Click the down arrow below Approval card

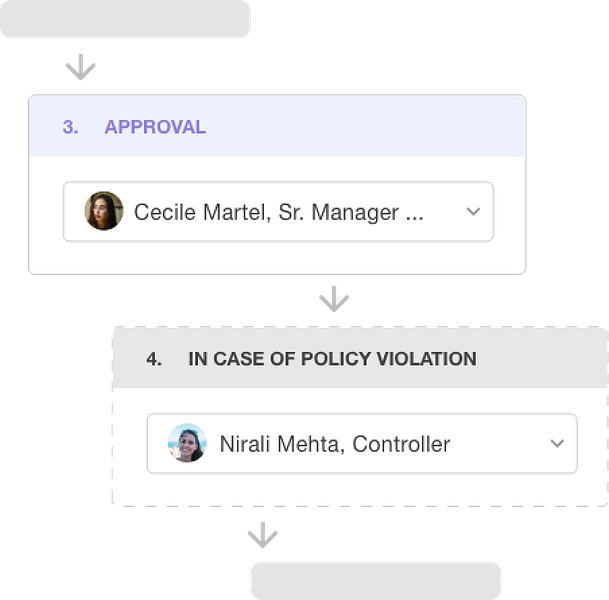click(334, 299)
